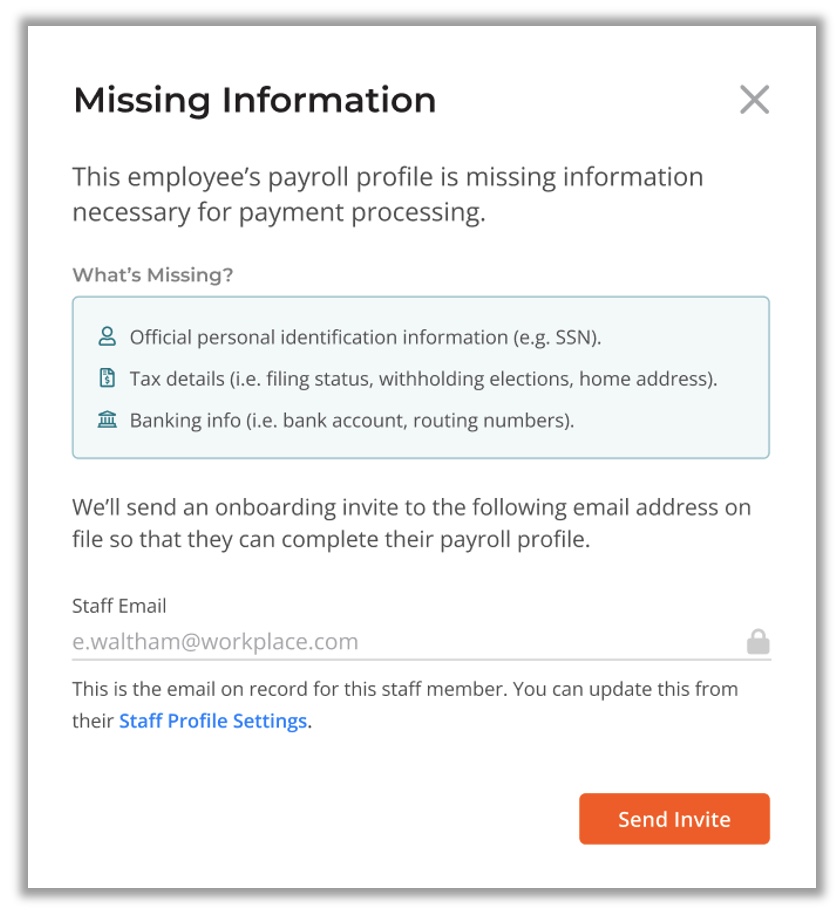
Task: Click the What's Missing? label
Action: 153,275
